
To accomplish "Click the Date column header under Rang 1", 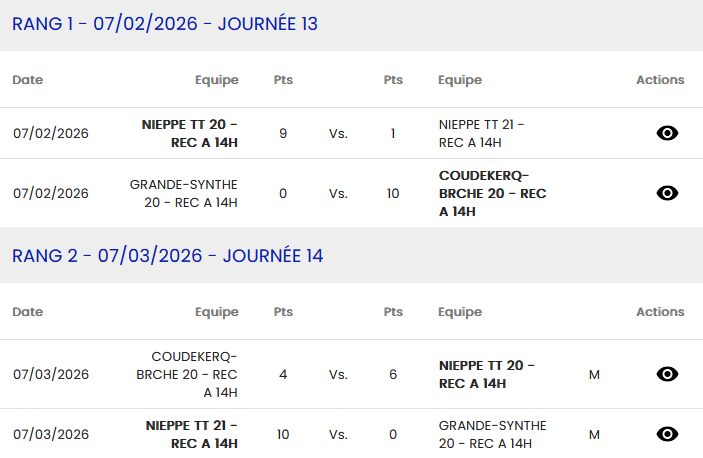I will click(x=28, y=80).
